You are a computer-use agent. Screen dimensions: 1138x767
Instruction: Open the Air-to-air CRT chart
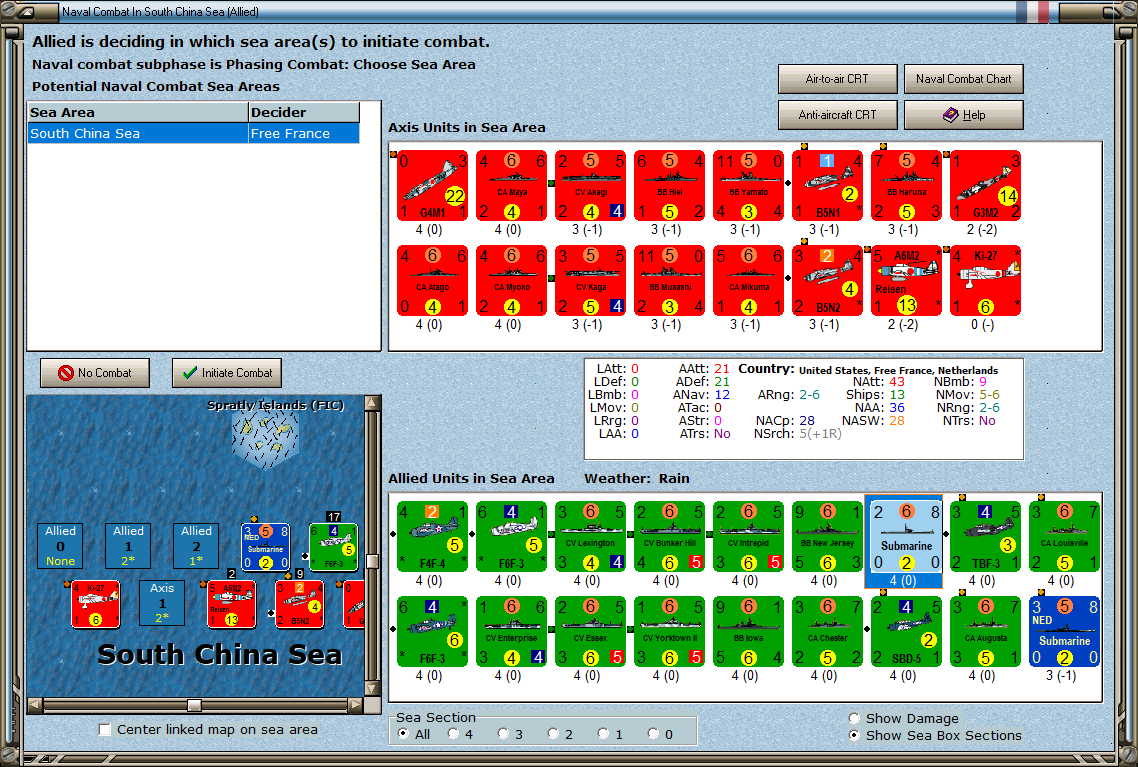[838, 79]
